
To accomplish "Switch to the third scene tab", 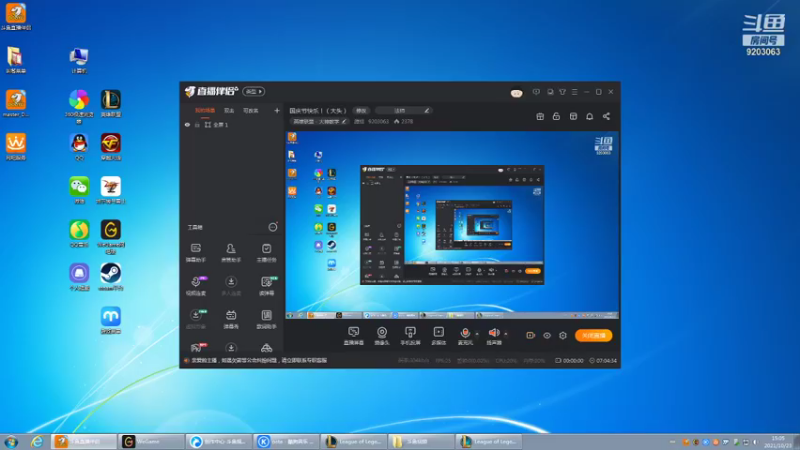I will tap(250, 111).
